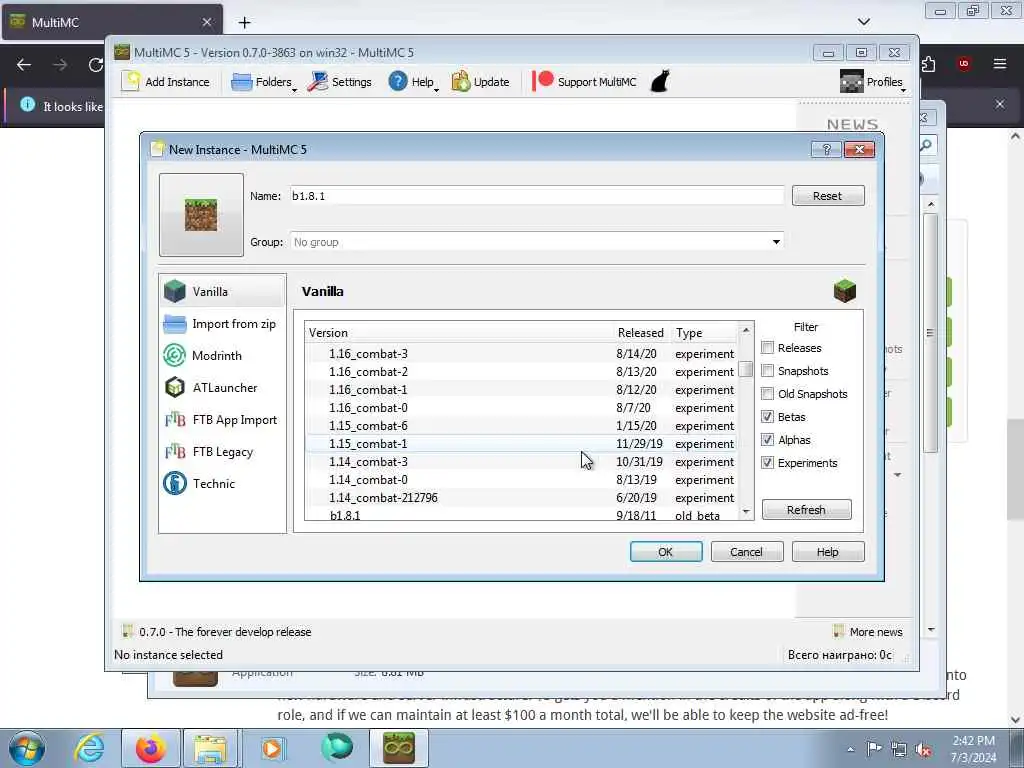Click the black cat icon in toolbar
1024x768 pixels.
[x=660, y=82]
